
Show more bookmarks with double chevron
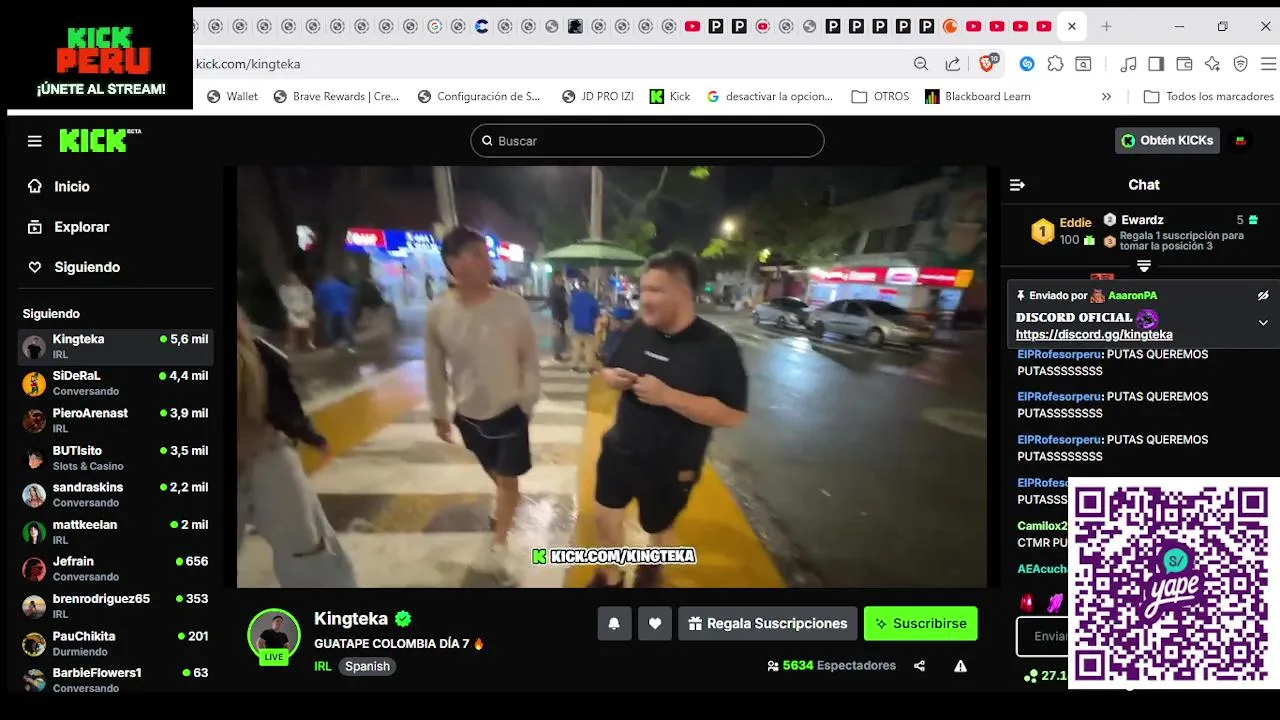point(1106,97)
